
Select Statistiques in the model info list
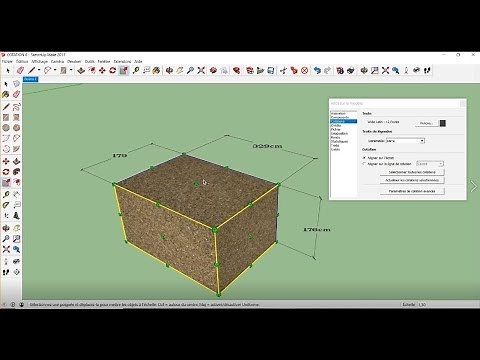click(339, 141)
